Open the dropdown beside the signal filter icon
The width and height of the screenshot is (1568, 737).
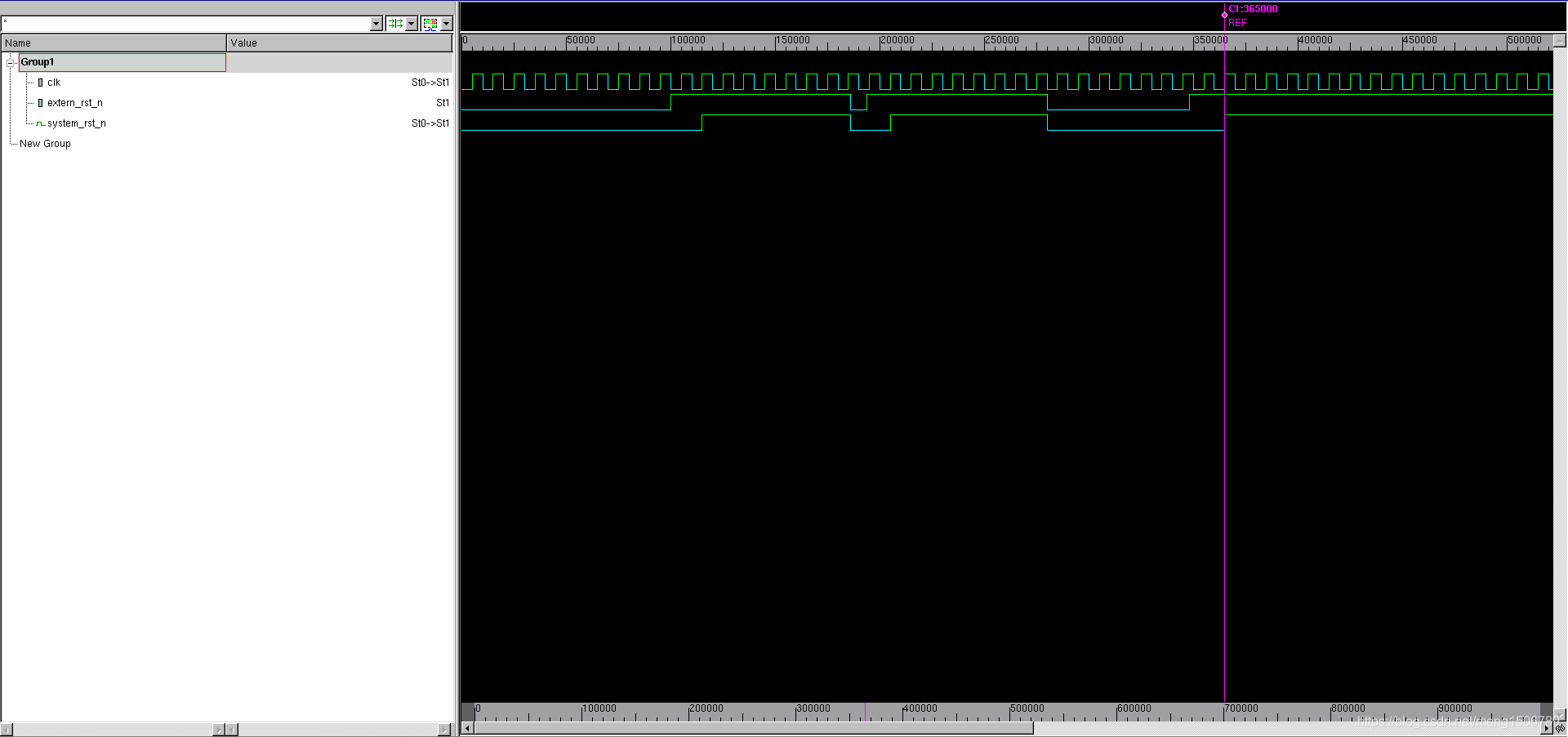412,24
